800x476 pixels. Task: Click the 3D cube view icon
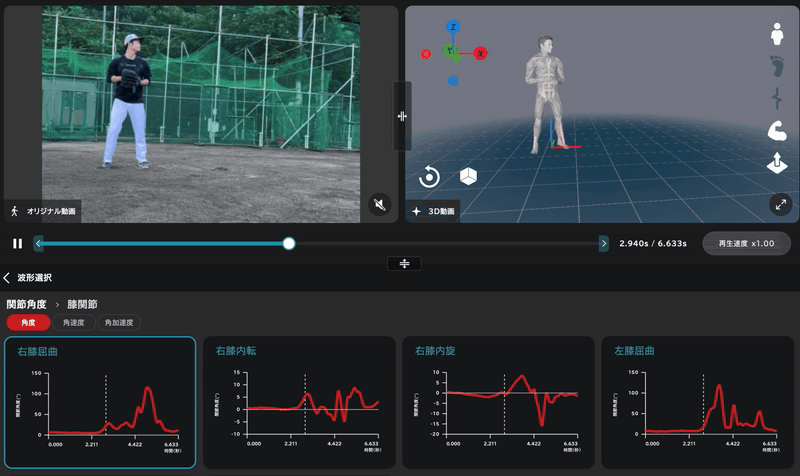point(468,177)
